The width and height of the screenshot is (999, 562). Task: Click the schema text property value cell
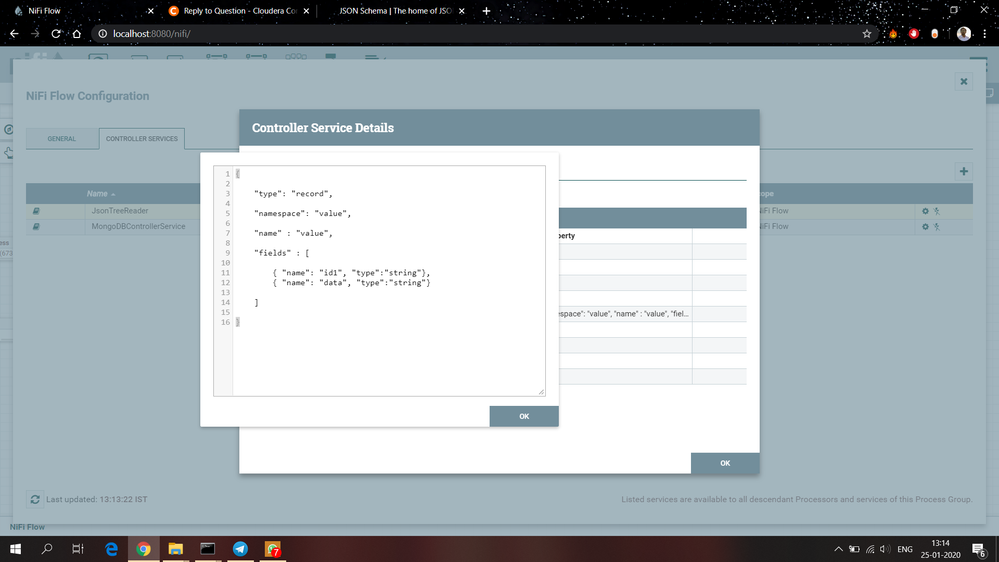[625, 313]
